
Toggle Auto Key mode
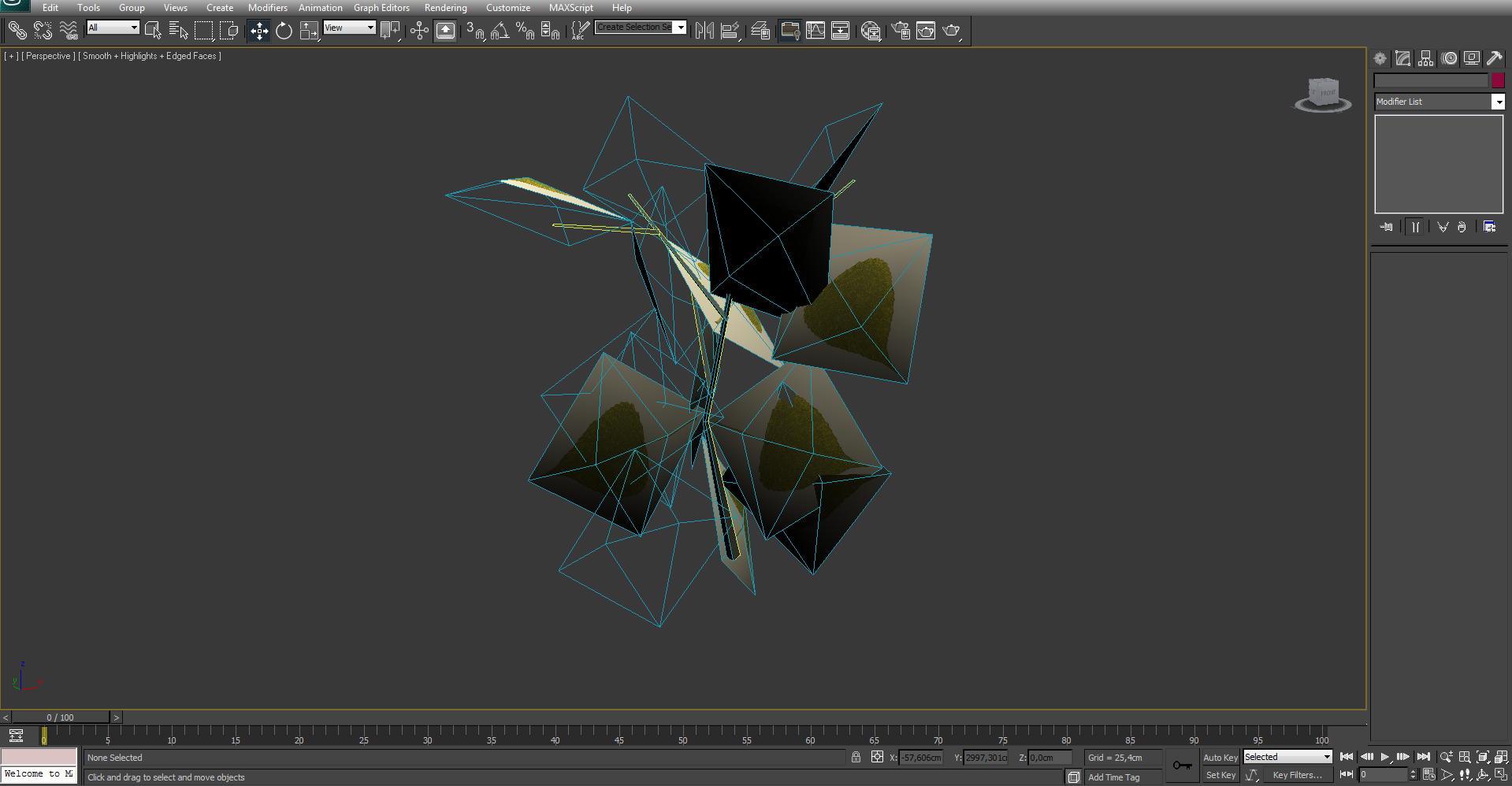click(1220, 758)
